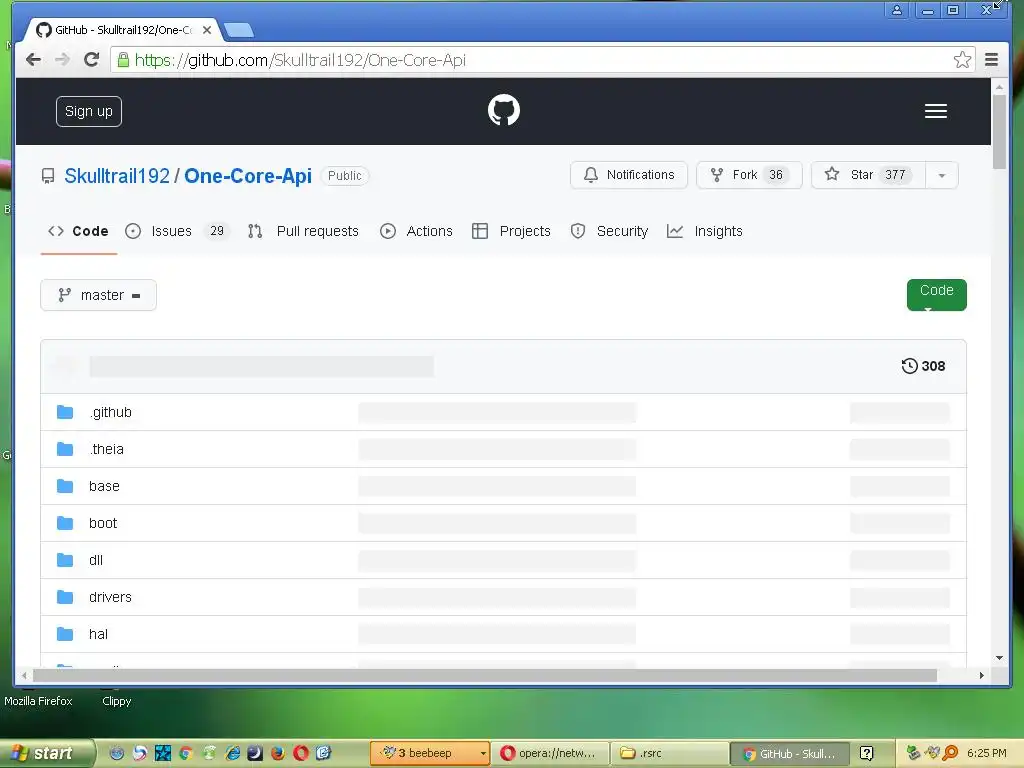
Task: Select the Code tab
Action: coord(78,231)
